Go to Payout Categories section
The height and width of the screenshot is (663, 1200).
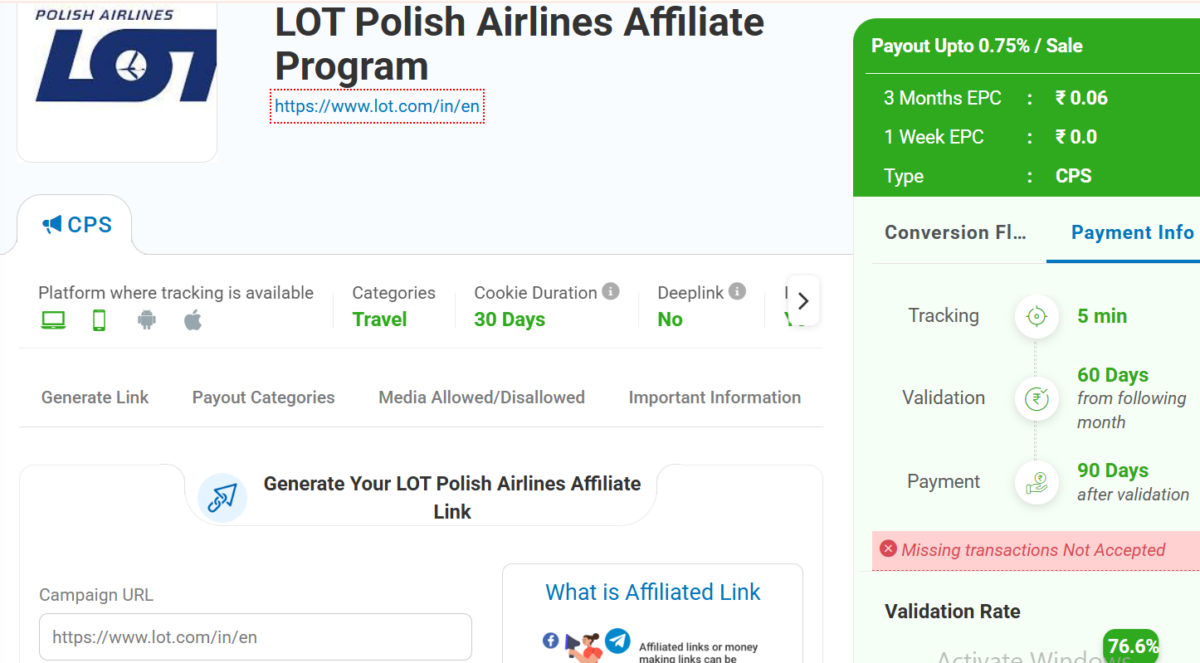(263, 397)
